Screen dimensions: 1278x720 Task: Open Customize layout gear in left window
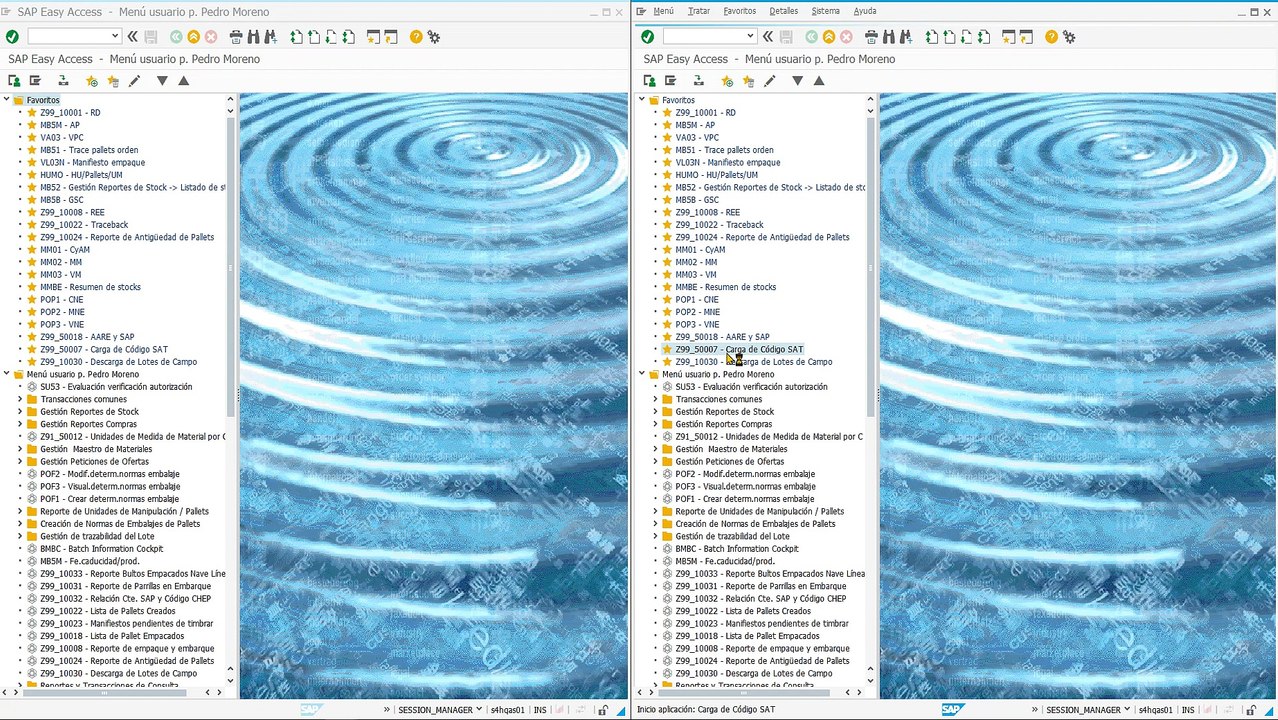pyautogui.click(x=434, y=37)
